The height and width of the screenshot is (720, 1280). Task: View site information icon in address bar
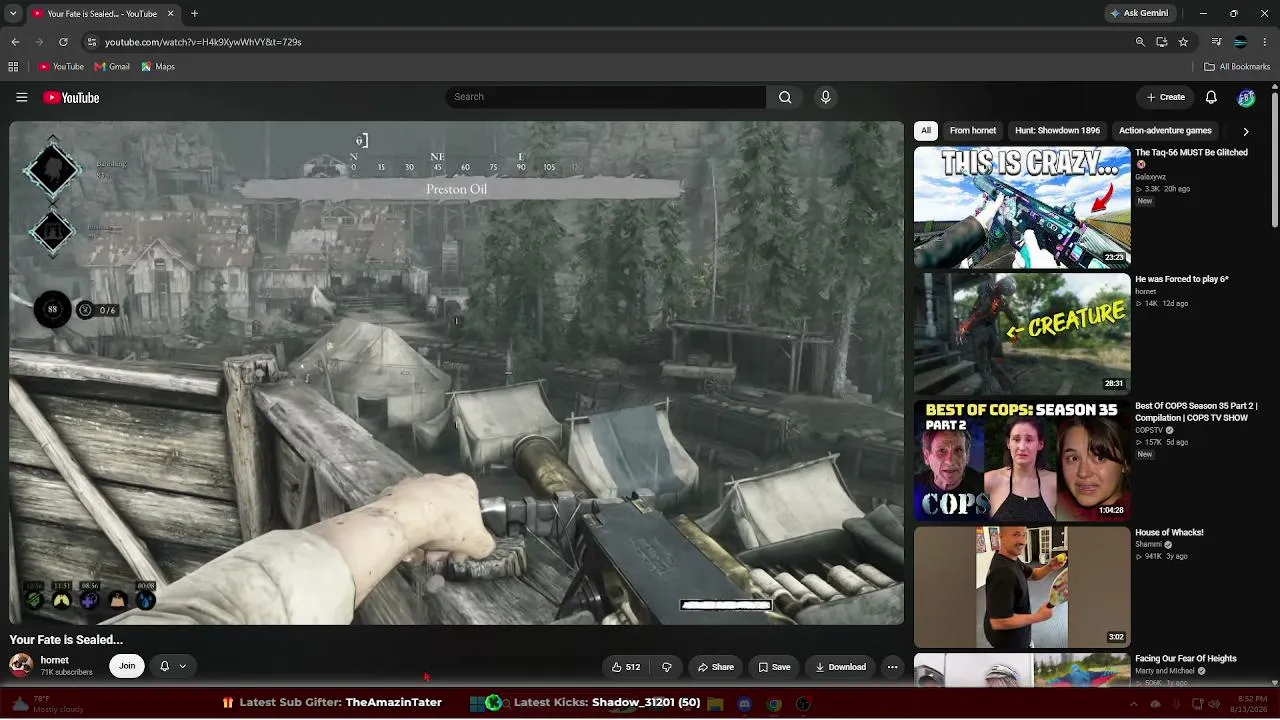tap(91, 42)
